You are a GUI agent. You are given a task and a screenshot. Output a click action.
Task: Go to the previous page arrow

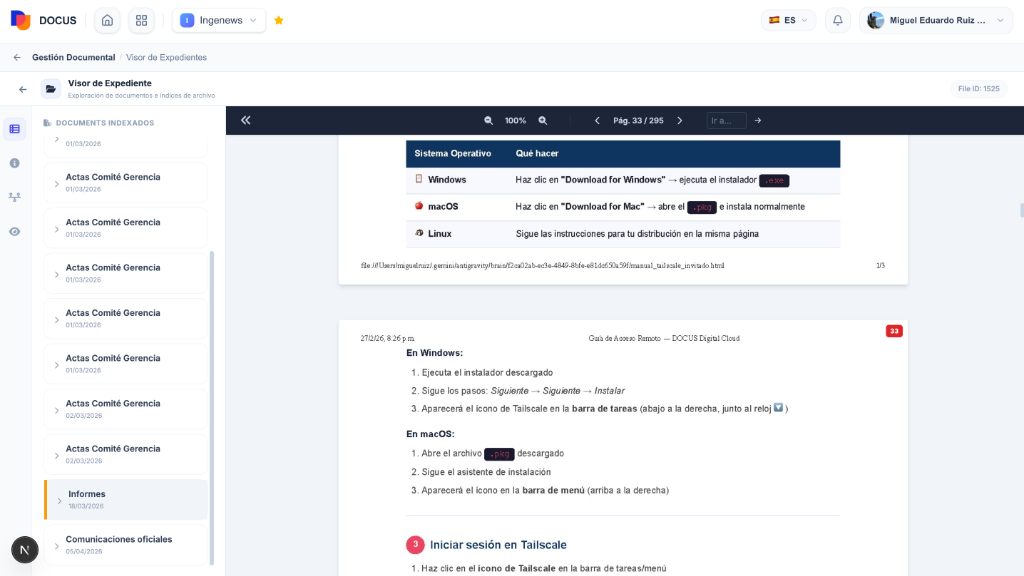pyautogui.click(x=597, y=121)
